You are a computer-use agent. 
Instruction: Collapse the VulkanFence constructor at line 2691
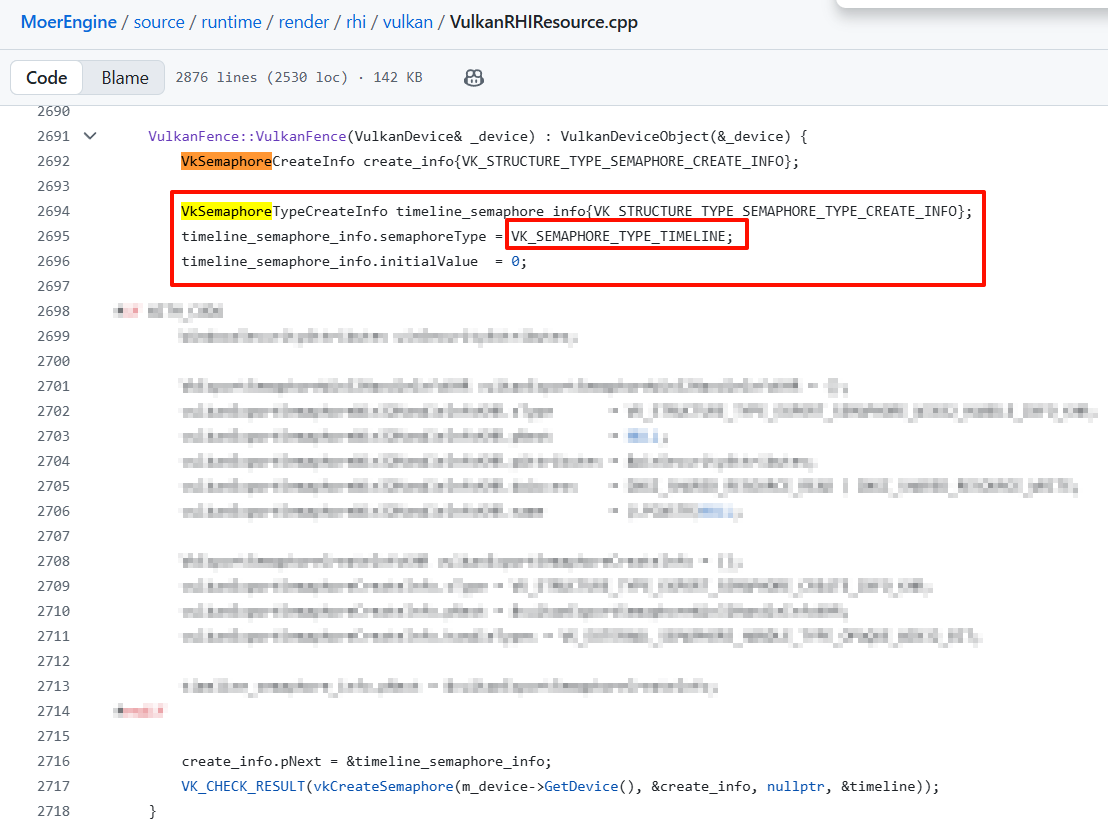click(x=90, y=136)
